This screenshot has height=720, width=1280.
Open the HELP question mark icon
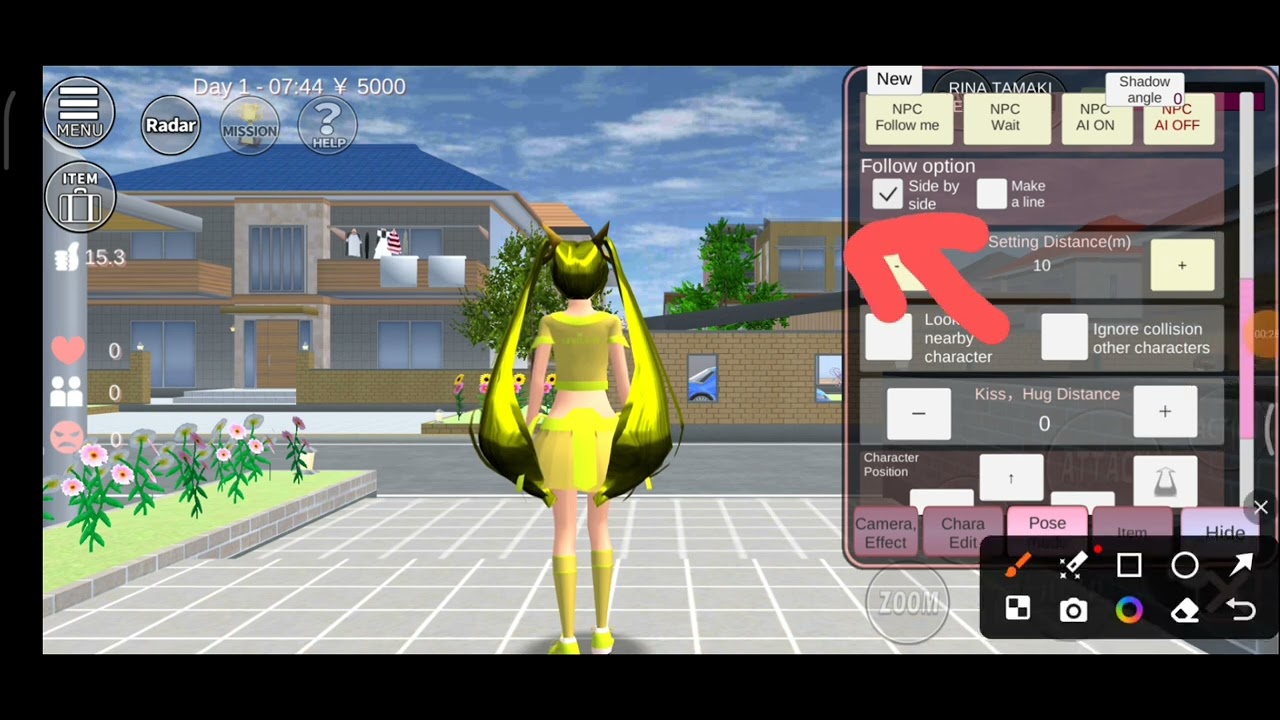pos(328,125)
